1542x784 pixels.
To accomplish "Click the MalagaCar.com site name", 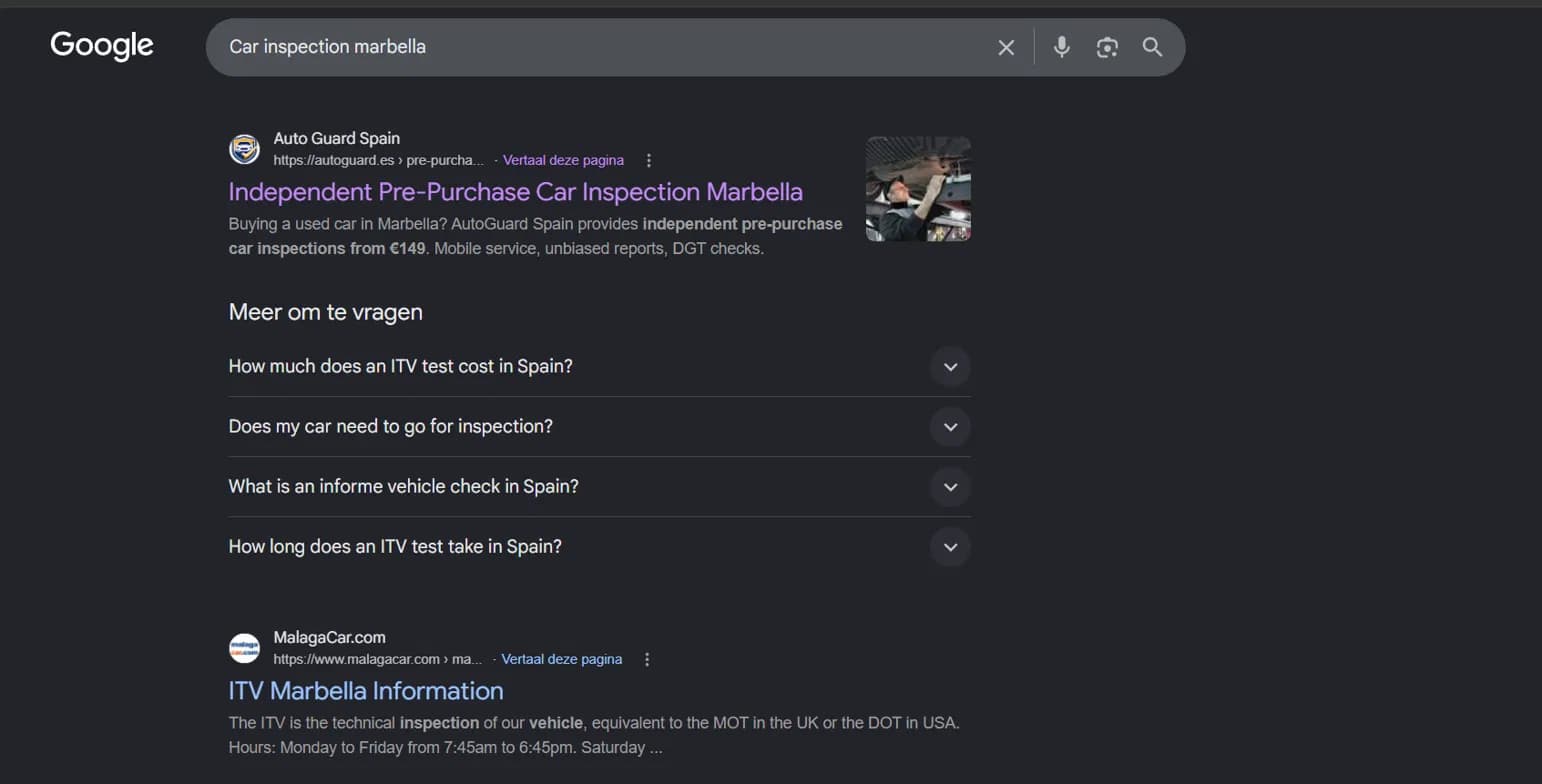I will point(329,637).
